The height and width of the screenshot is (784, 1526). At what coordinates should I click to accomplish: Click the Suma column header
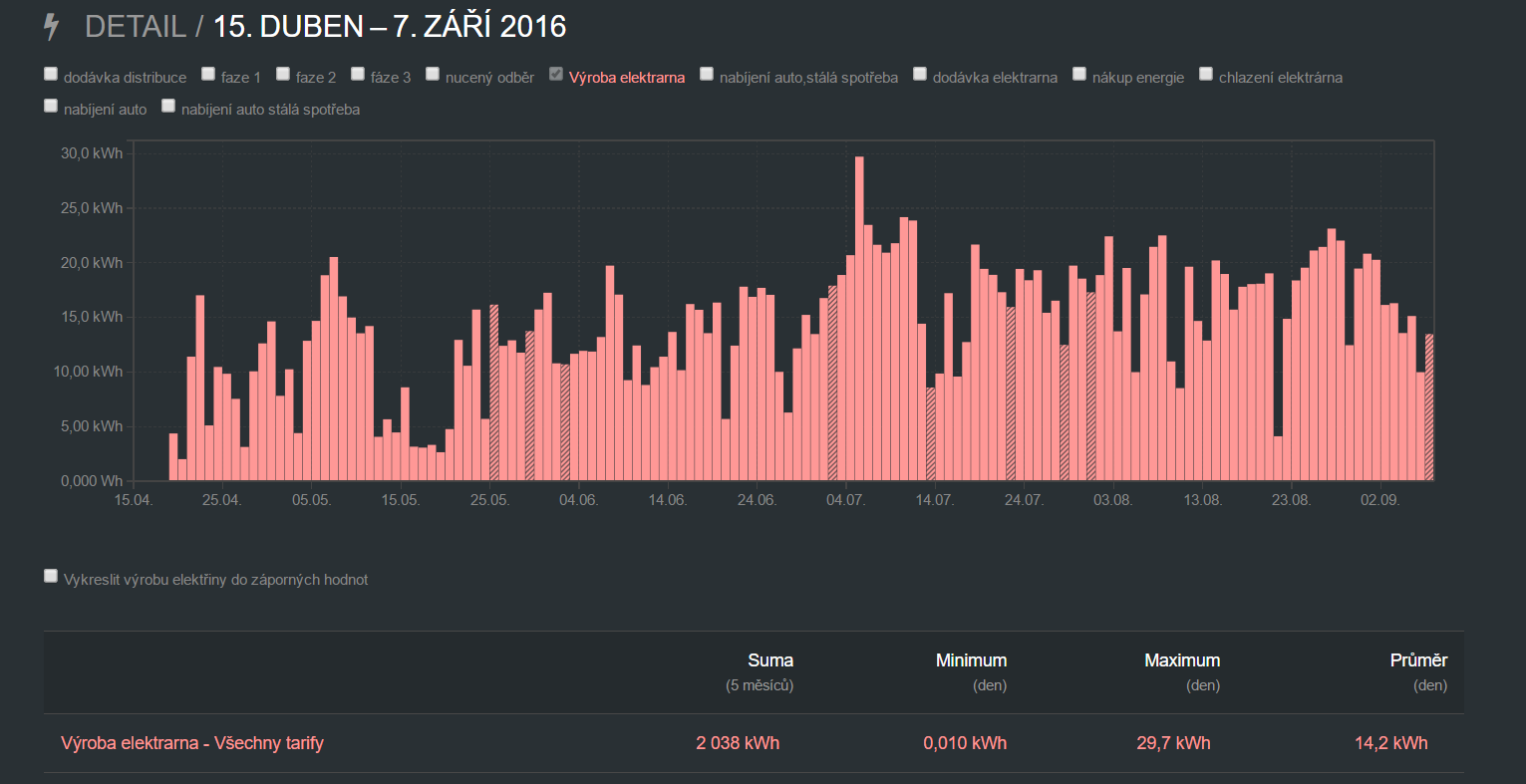pos(770,660)
